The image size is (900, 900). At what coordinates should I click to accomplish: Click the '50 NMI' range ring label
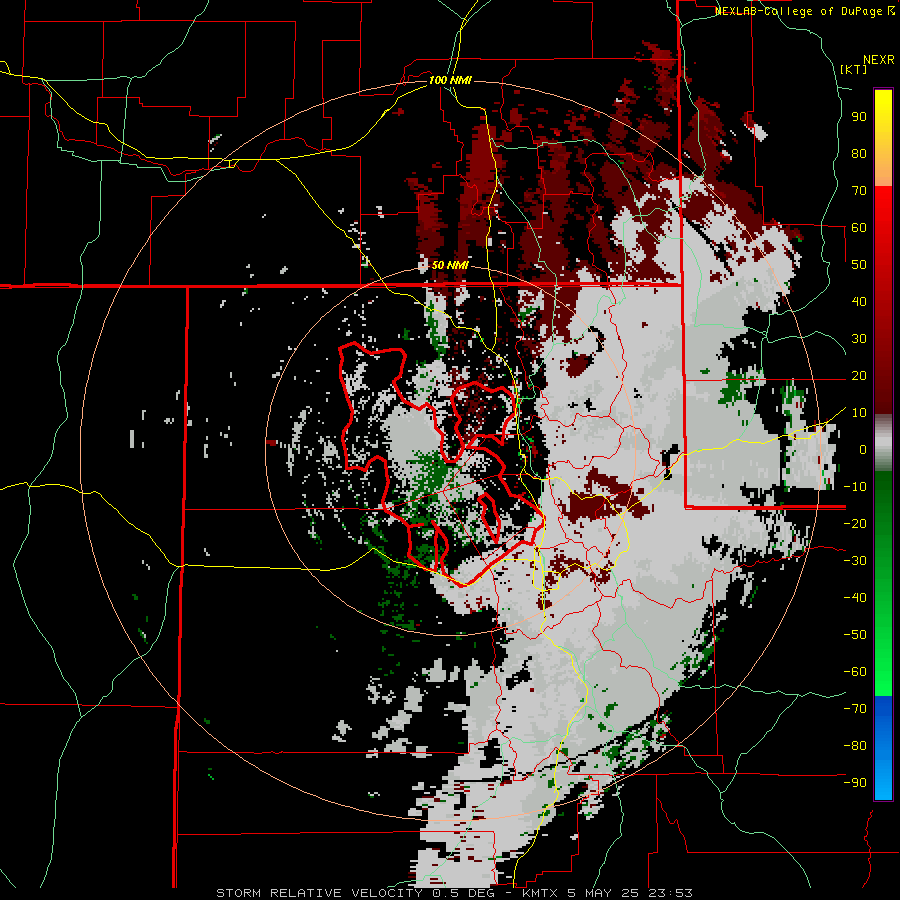(450, 265)
